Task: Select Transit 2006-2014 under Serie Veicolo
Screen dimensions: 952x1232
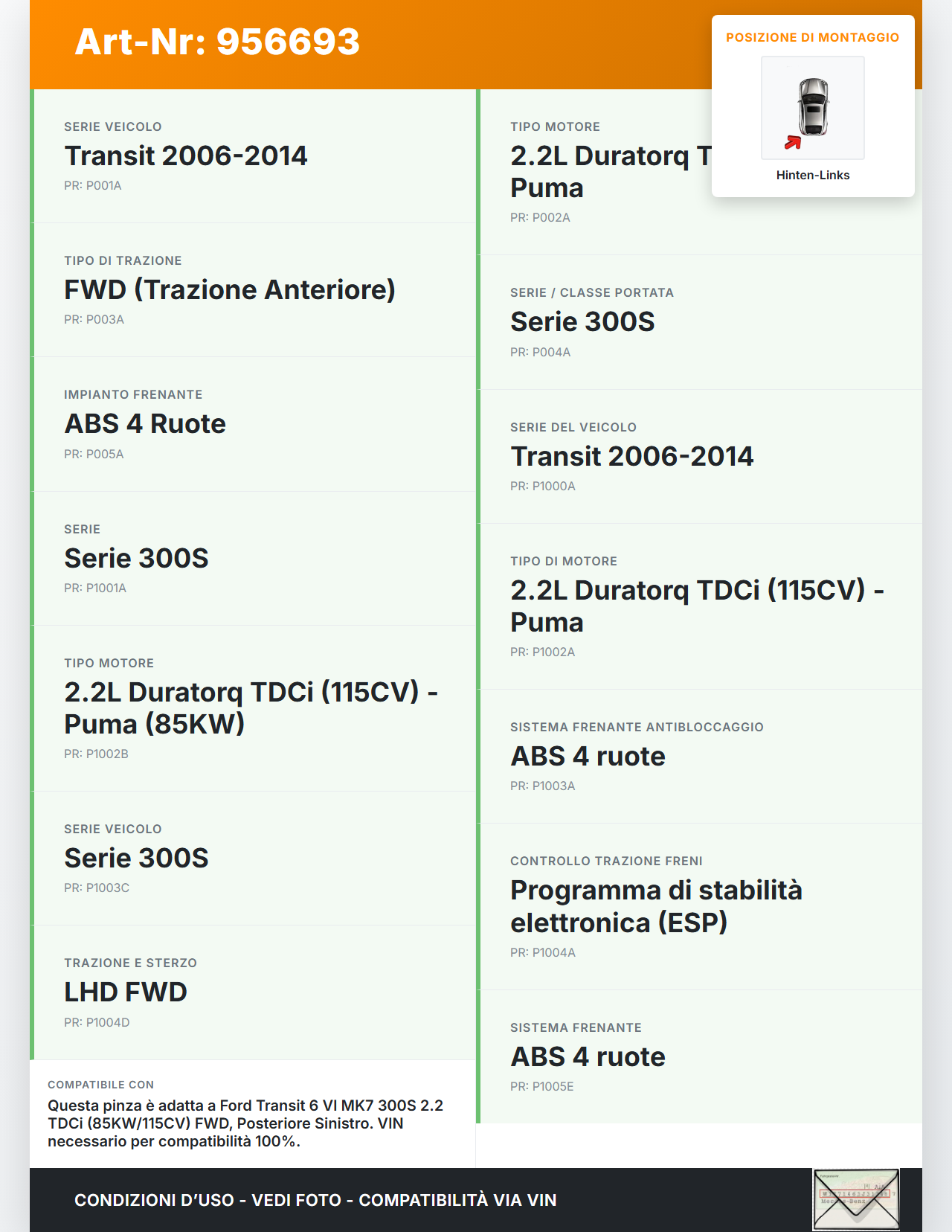Action: click(x=185, y=155)
